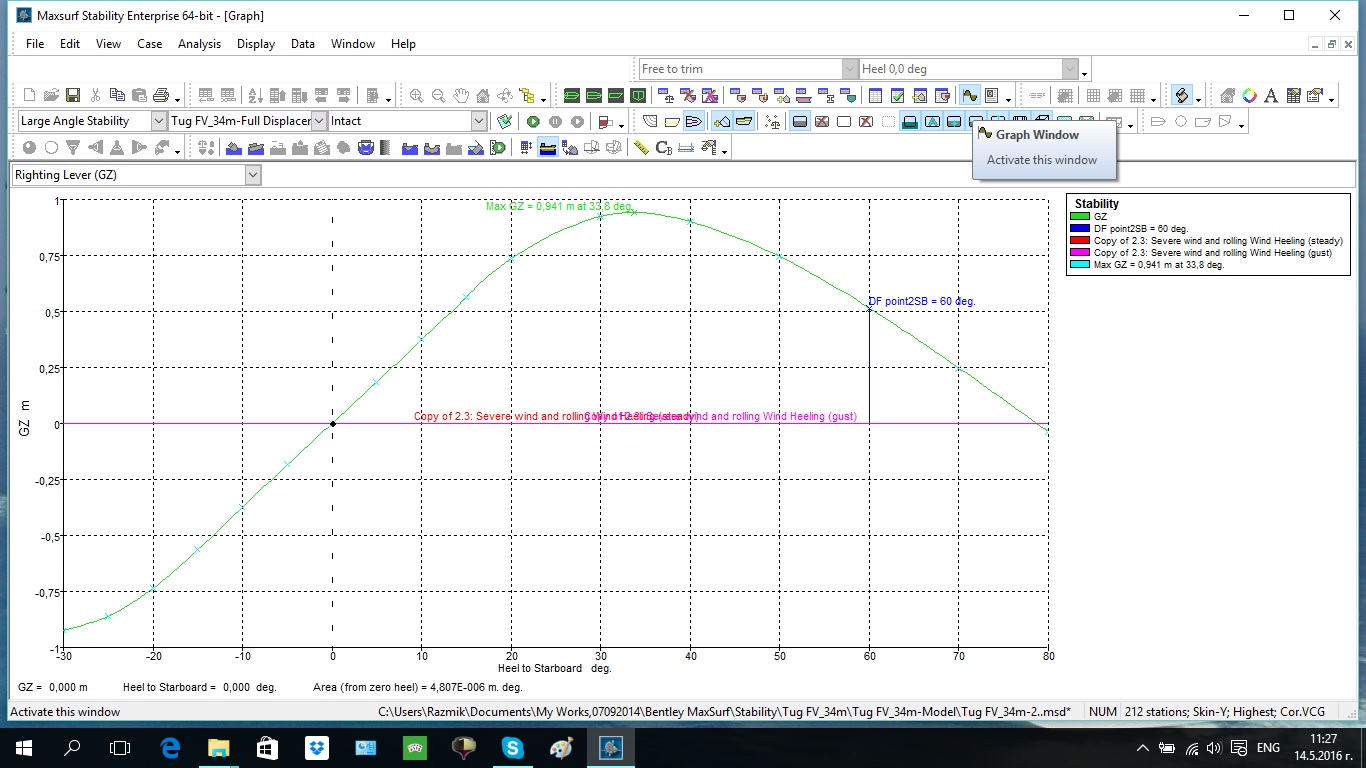Screen dimensions: 1366x768
Task: Click the Home view house icon
Action: pos(483,96)
